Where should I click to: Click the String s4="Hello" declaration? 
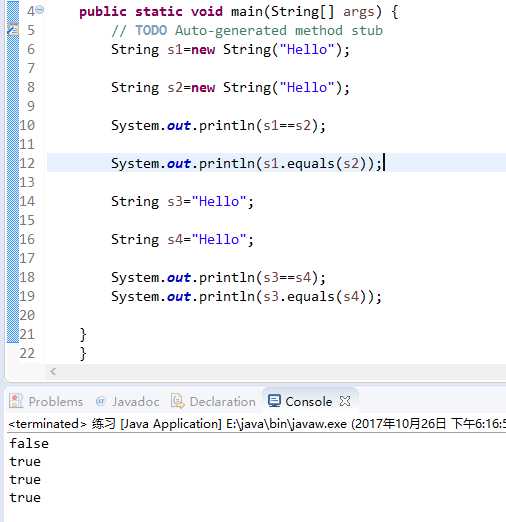(x=182, y=239)
